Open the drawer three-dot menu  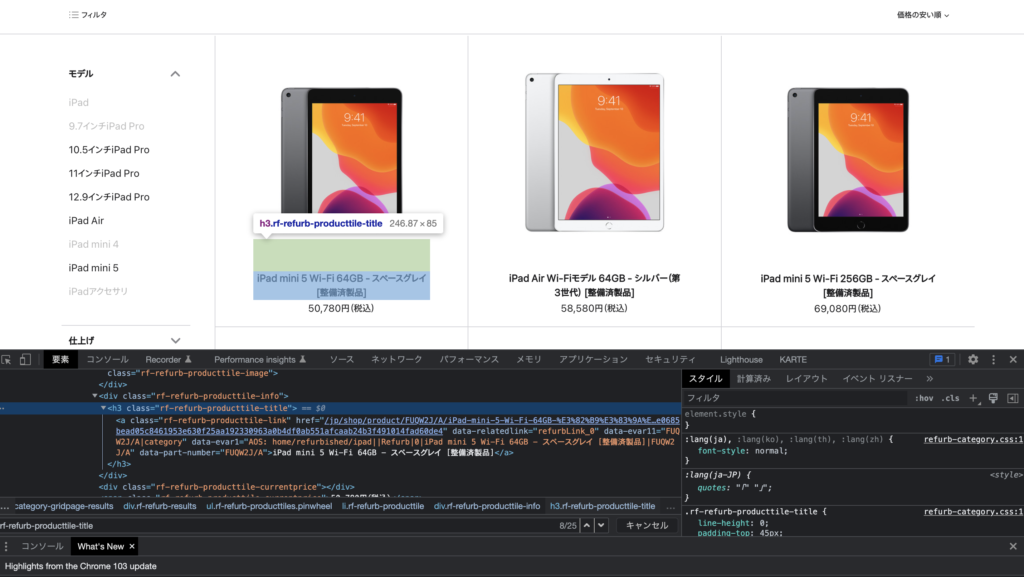point(6,546)
